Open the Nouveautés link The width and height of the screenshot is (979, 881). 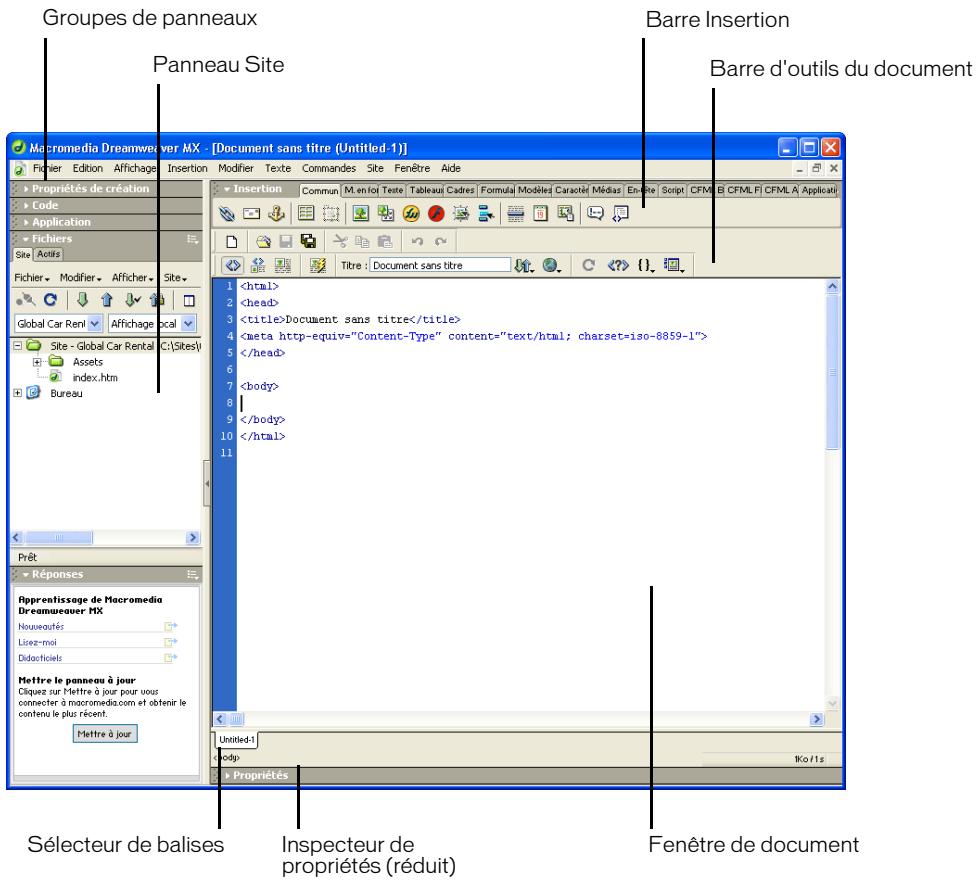click(41, 626)
